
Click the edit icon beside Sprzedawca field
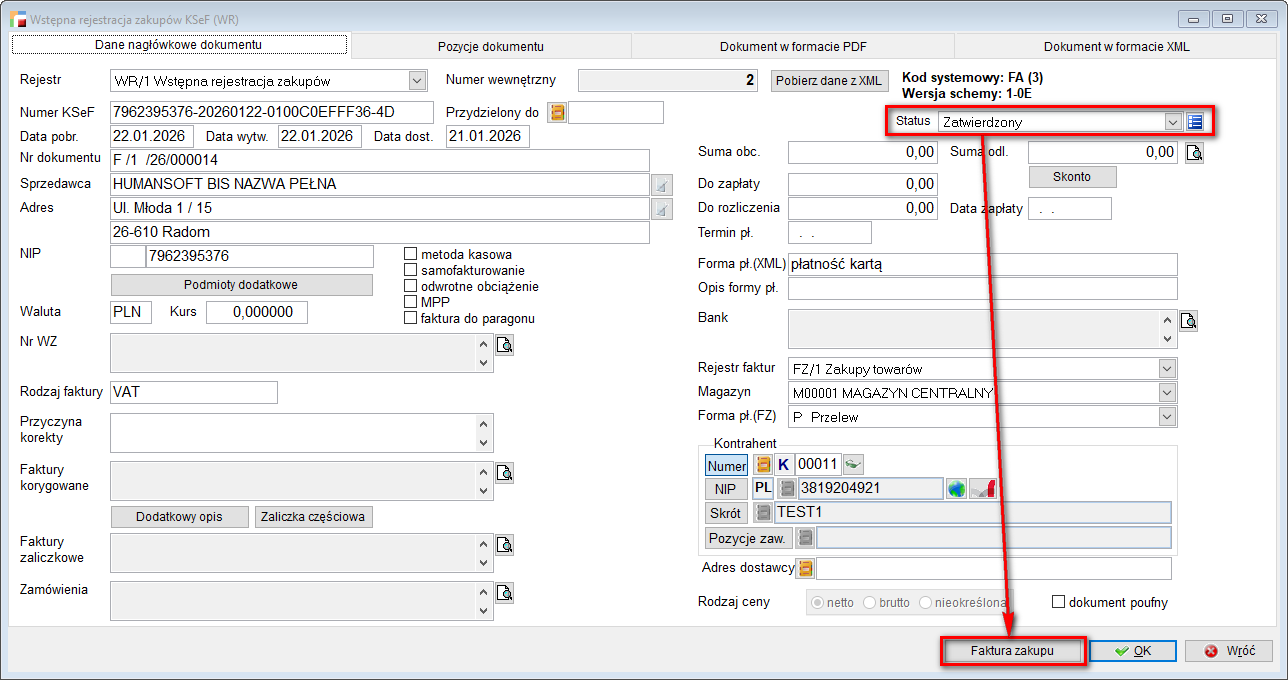(661, 185)
